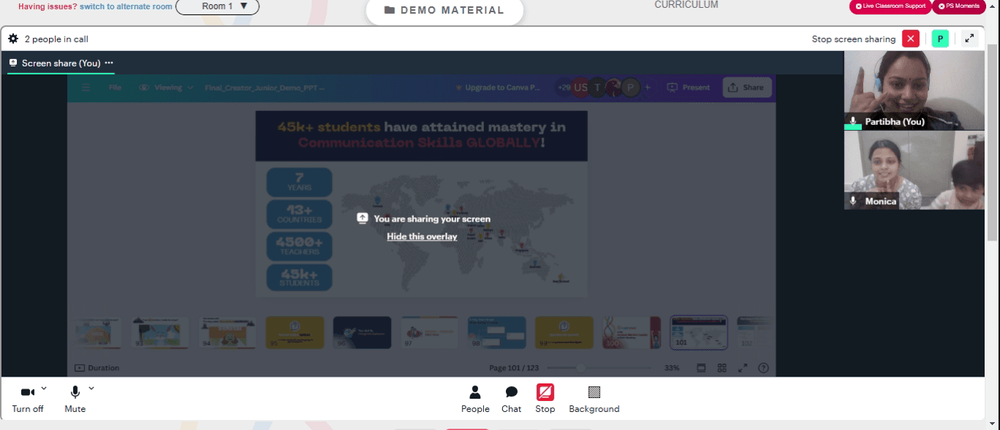Click 'switch to alternate room' link

pos(126,6)
